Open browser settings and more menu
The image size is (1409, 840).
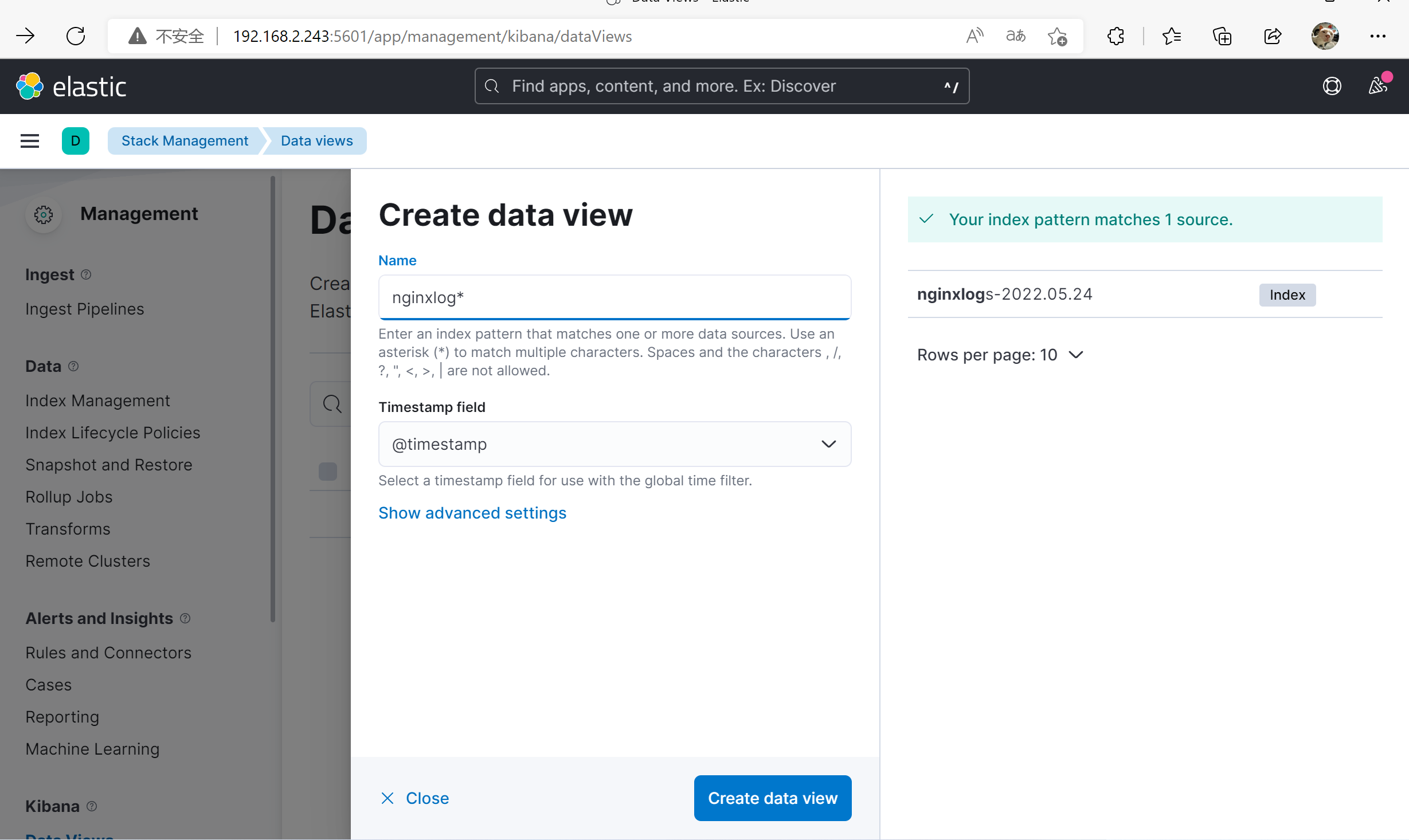(x=1377, y=36)
